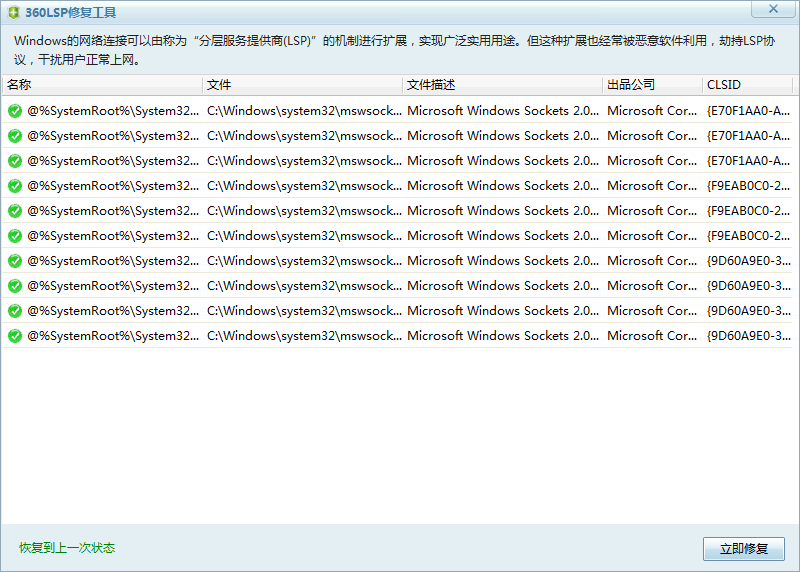Sort list by the 文件 column header
This screenshot has width=800, height=572.
click(x=303, y=85)
